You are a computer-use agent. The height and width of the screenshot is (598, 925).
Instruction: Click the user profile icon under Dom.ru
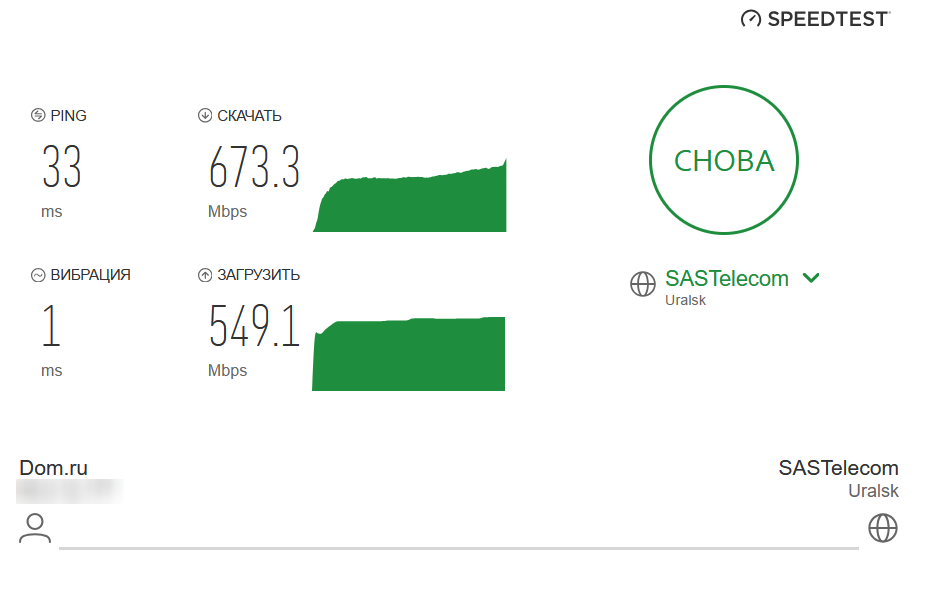click(x=35, y=528)
